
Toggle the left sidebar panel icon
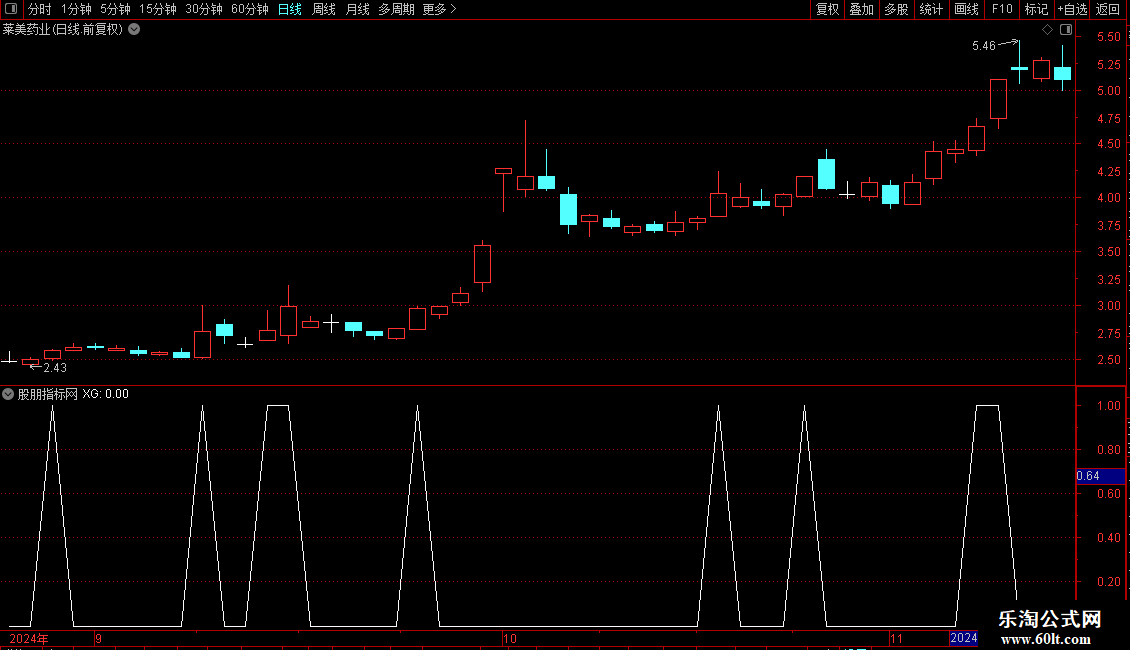(x=11, y=9)
